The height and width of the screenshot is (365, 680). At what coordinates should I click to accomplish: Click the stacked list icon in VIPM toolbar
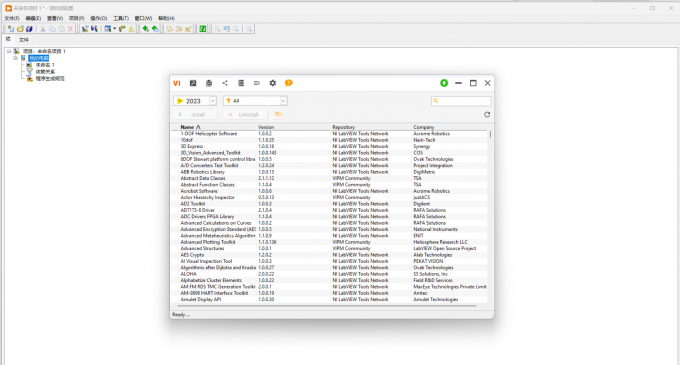click(x=241, y=83)
